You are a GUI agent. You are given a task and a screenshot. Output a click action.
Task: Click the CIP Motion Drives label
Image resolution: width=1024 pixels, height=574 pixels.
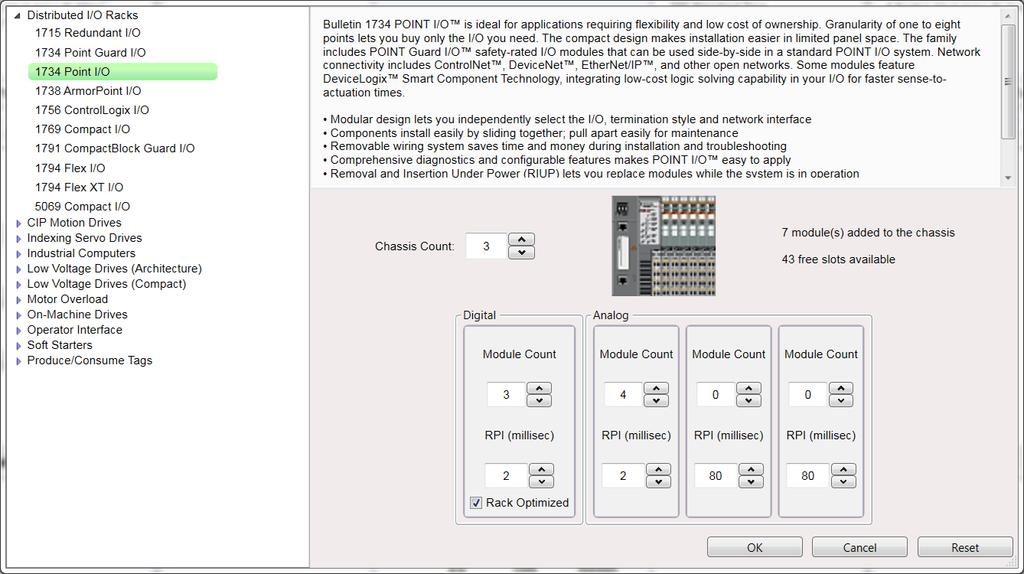click(x=74, y=223)
